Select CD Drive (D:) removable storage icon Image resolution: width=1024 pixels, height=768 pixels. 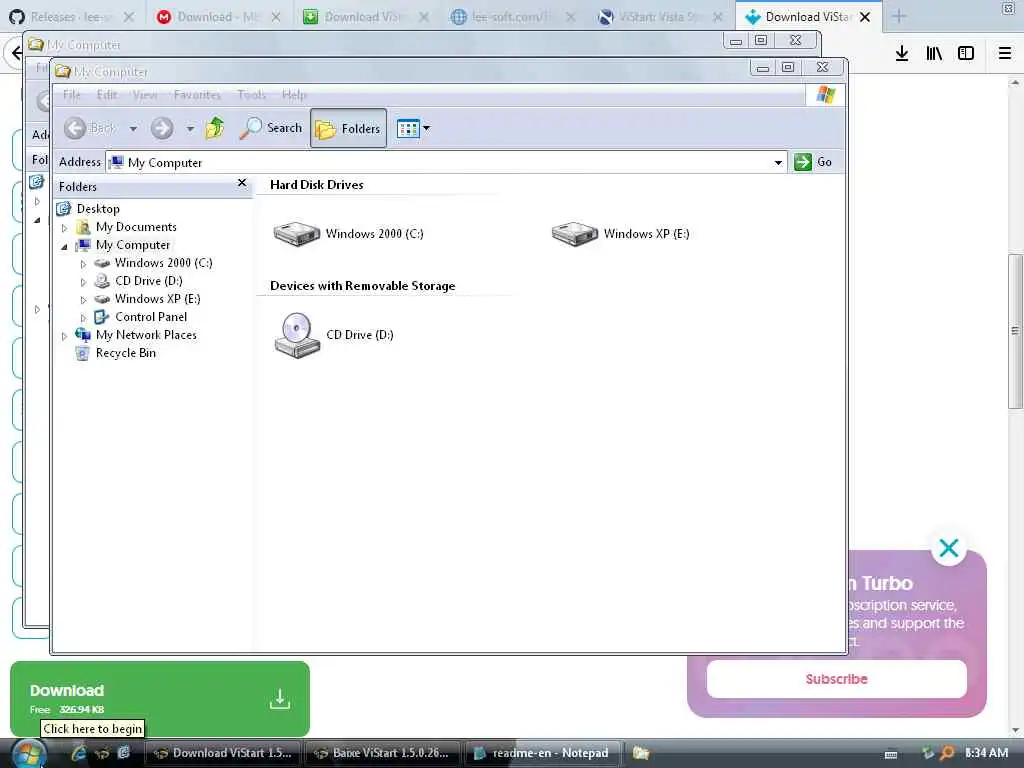coord(297,335)
